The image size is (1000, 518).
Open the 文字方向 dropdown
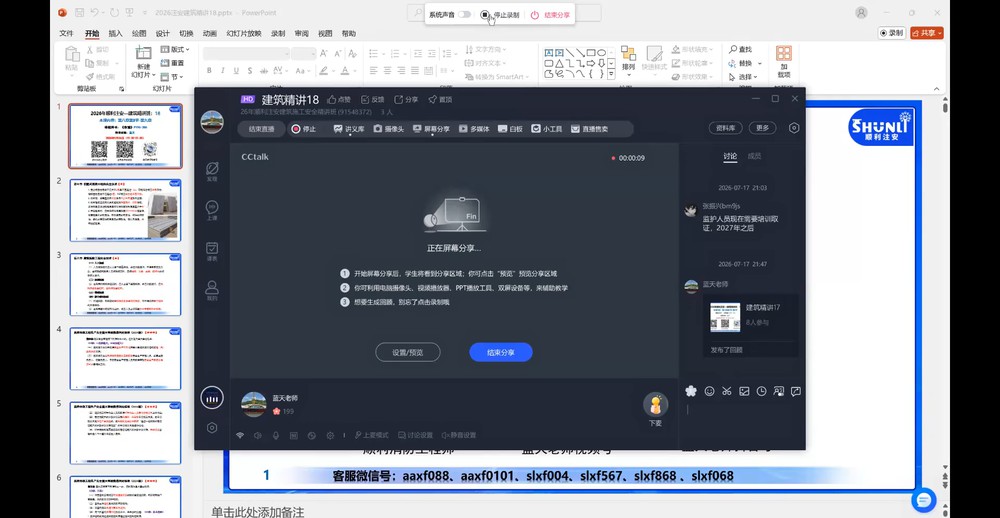coord(486,49)
